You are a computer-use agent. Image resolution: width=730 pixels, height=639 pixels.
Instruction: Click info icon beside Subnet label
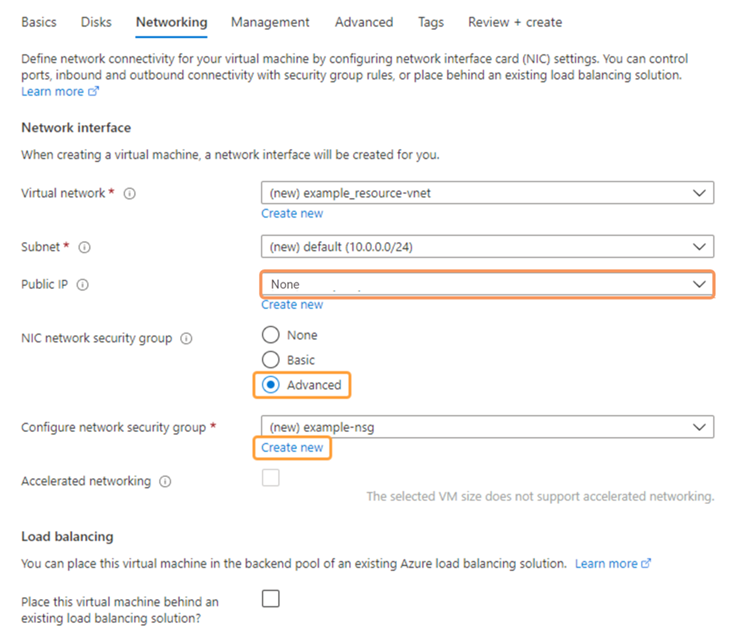[x=84, y=247]
